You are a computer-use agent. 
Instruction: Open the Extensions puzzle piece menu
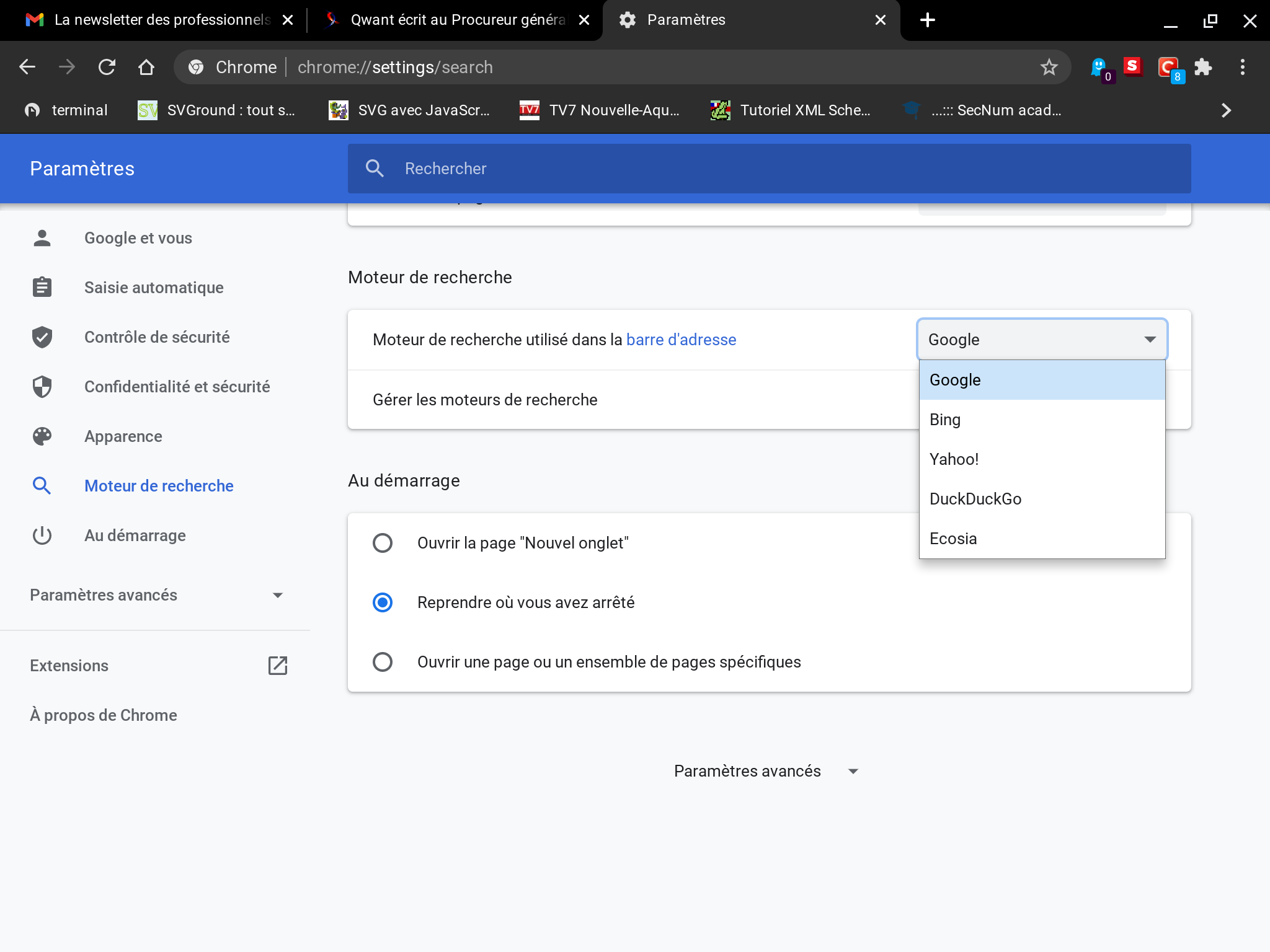pos(1203,67)
